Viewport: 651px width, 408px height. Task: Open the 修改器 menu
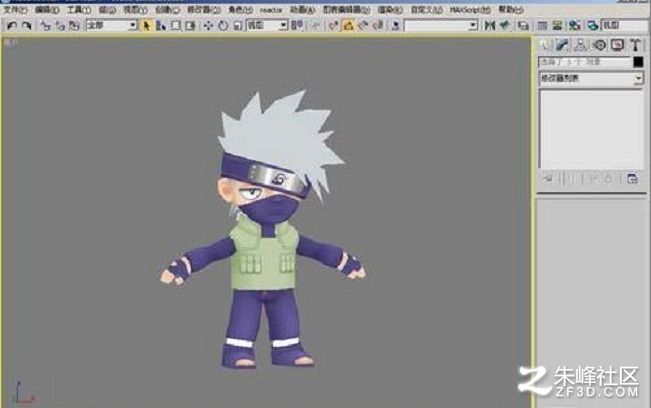point(204,9)
